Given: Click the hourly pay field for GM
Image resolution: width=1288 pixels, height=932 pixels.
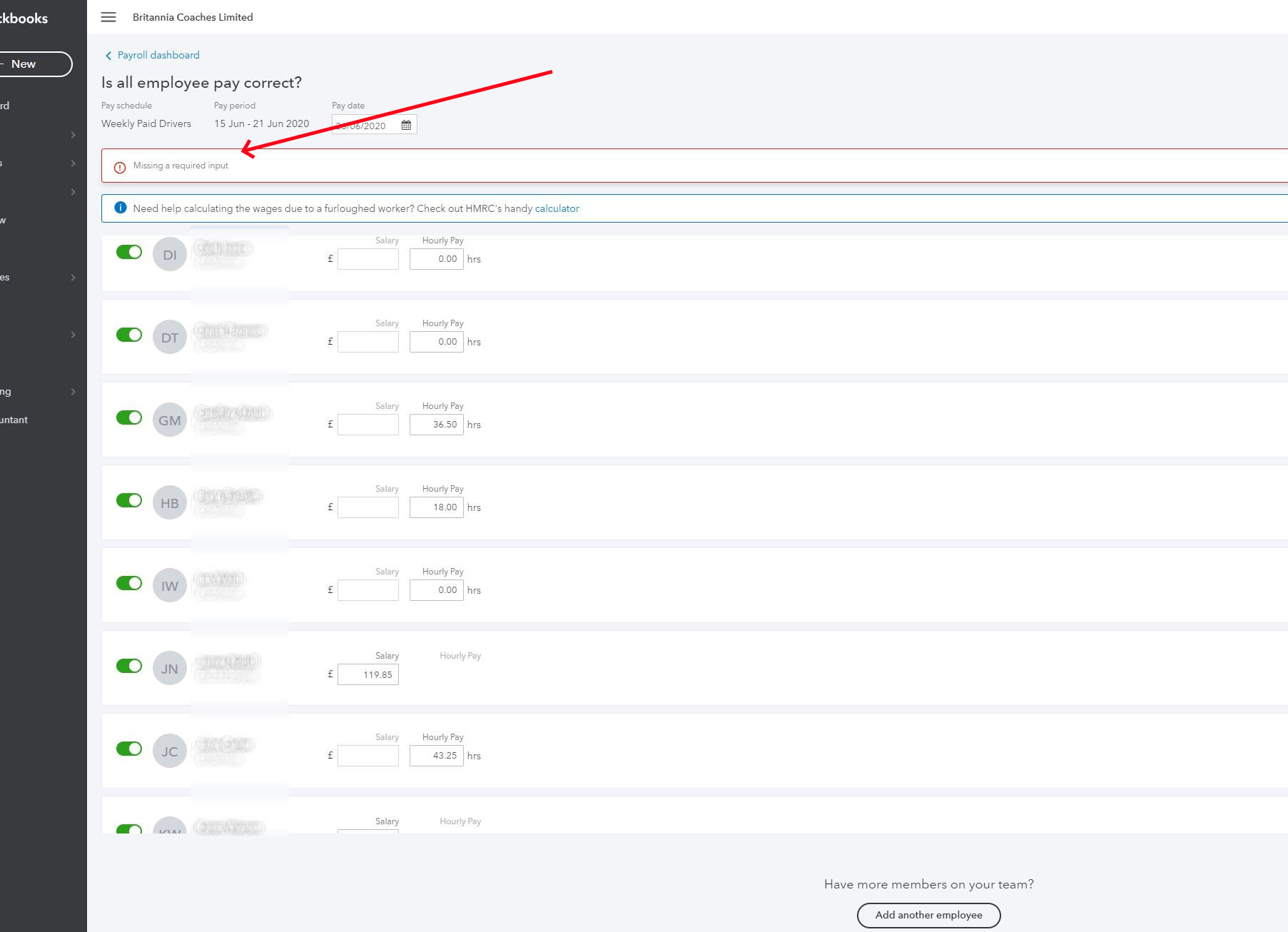Looking at the screenshot, I should [x=437, y=425].
